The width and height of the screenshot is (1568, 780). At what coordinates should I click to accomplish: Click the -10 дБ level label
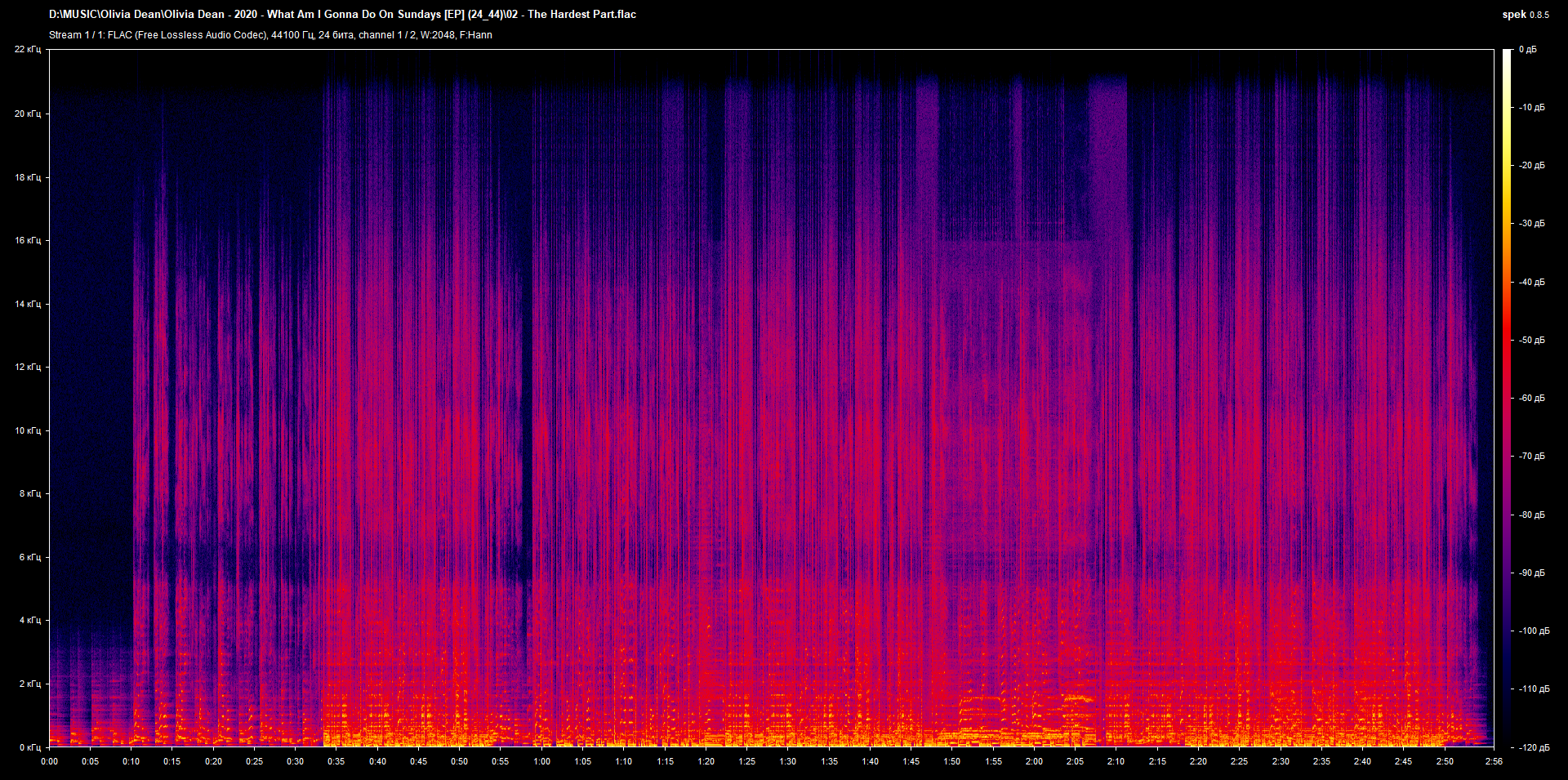(1531, 108)
